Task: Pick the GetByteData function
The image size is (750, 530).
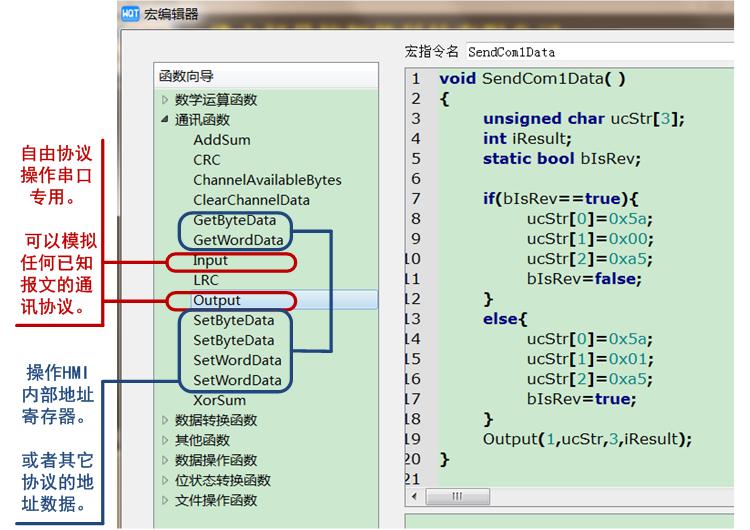Action: (x=234, y=220)
